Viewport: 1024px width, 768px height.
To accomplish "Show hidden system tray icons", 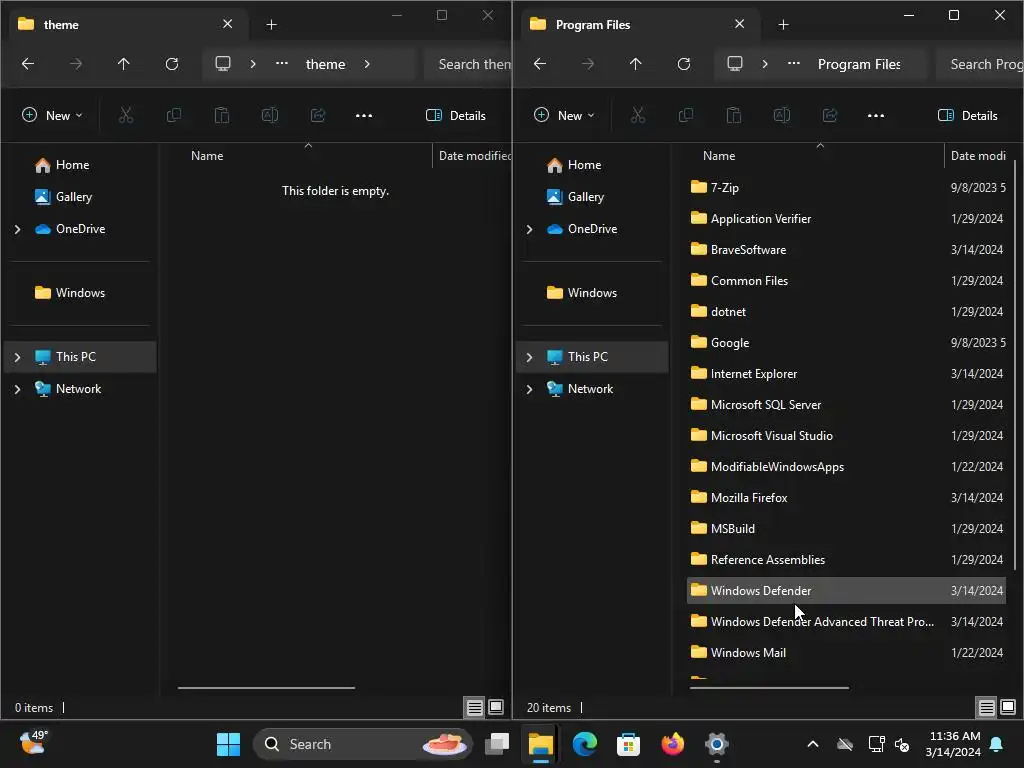I will coord(813,744).
